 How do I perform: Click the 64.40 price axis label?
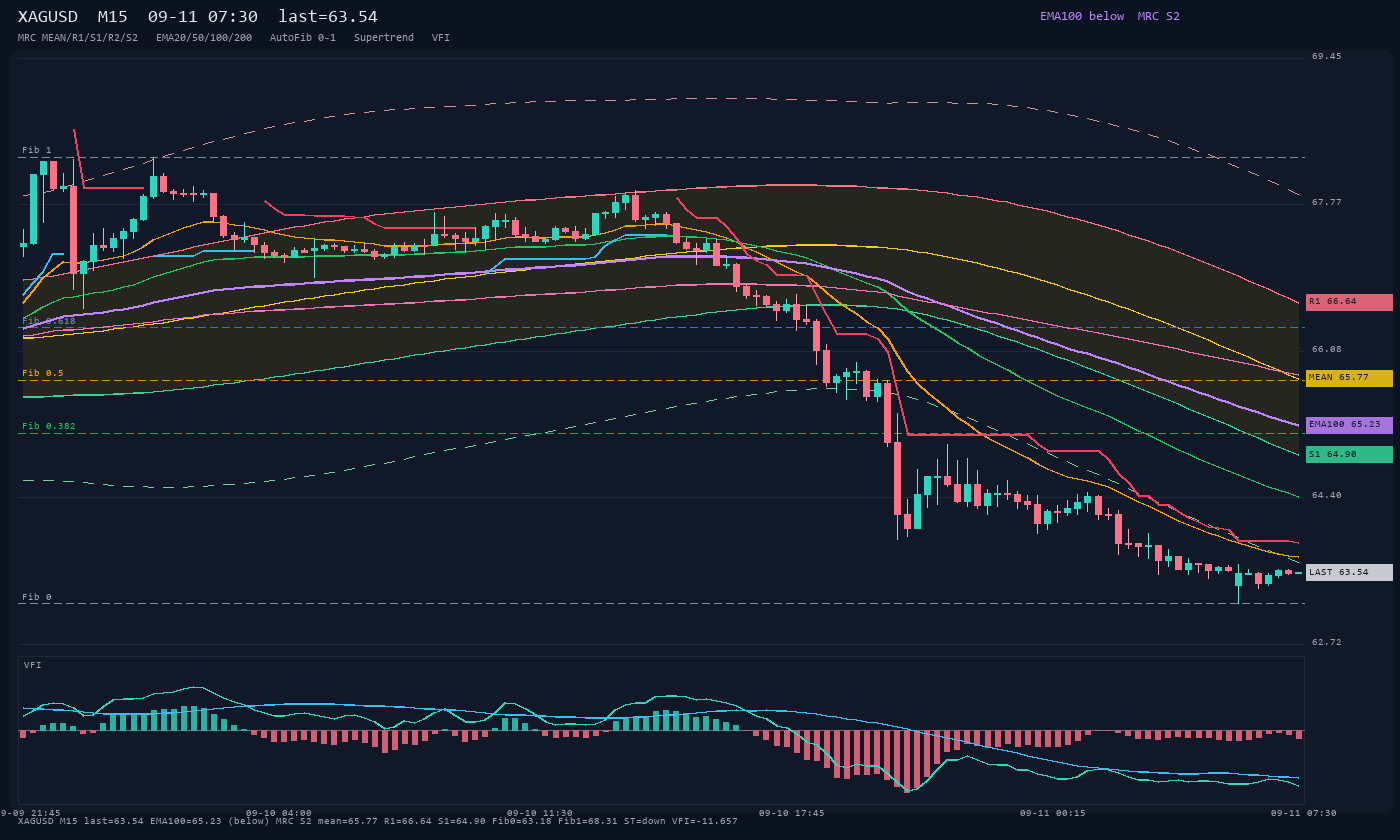(x=1327, y=495)
